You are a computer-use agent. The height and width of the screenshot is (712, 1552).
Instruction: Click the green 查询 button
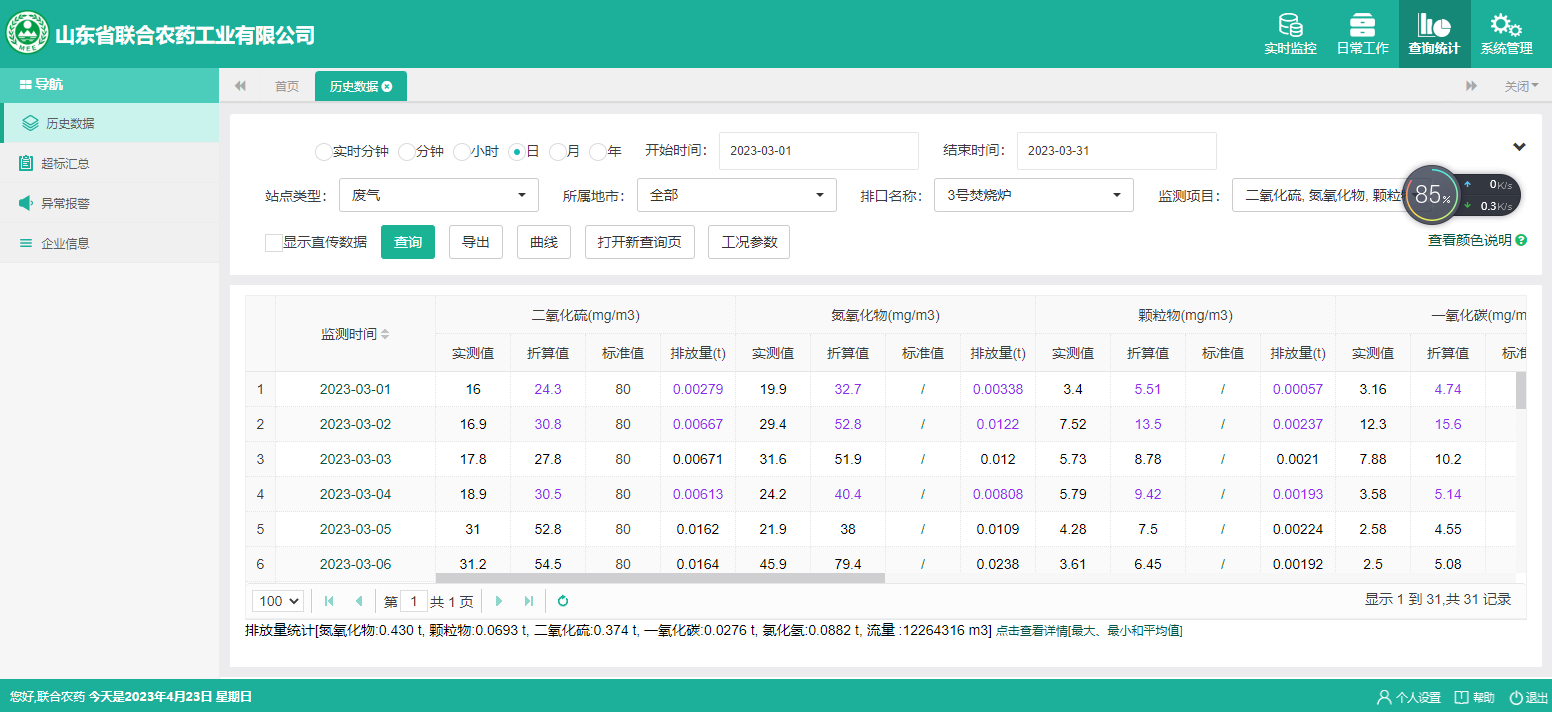[x=408, y=242]
